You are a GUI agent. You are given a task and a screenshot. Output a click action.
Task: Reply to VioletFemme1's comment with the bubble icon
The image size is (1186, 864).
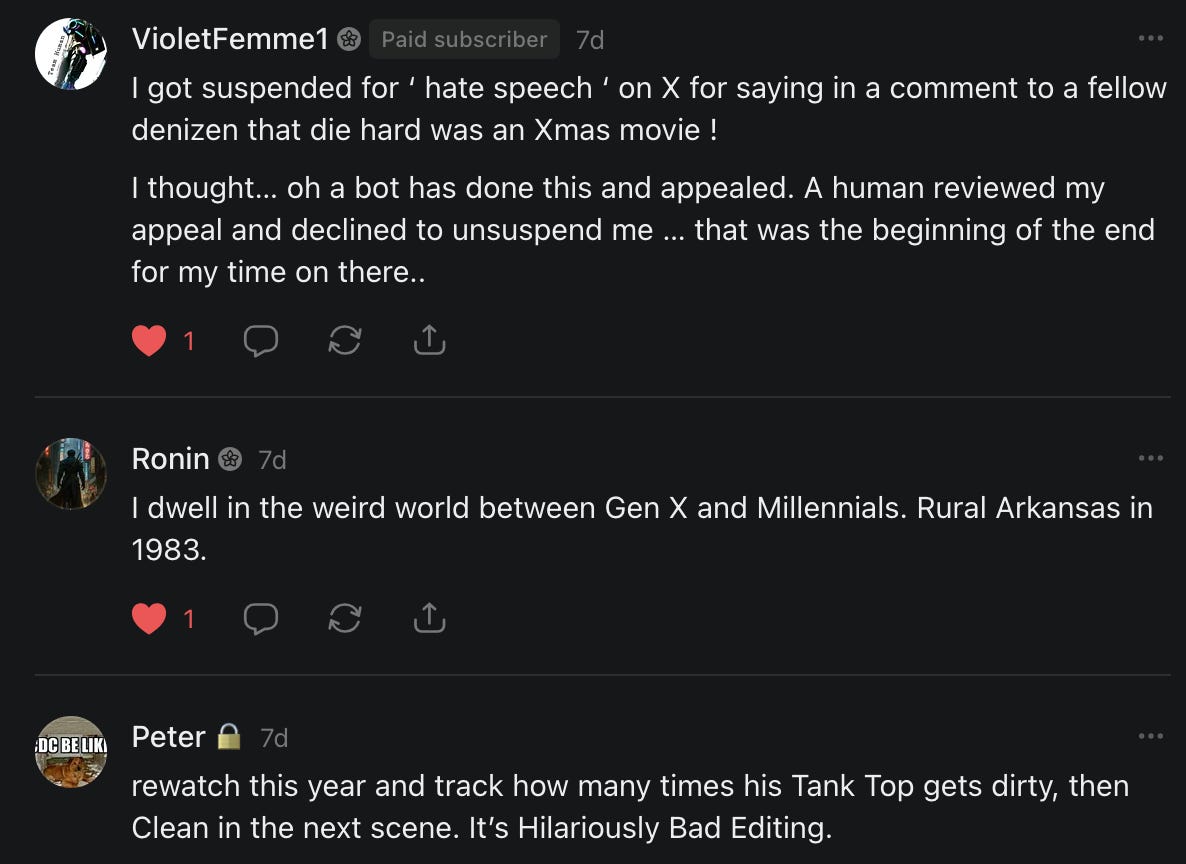click(261, 342)
